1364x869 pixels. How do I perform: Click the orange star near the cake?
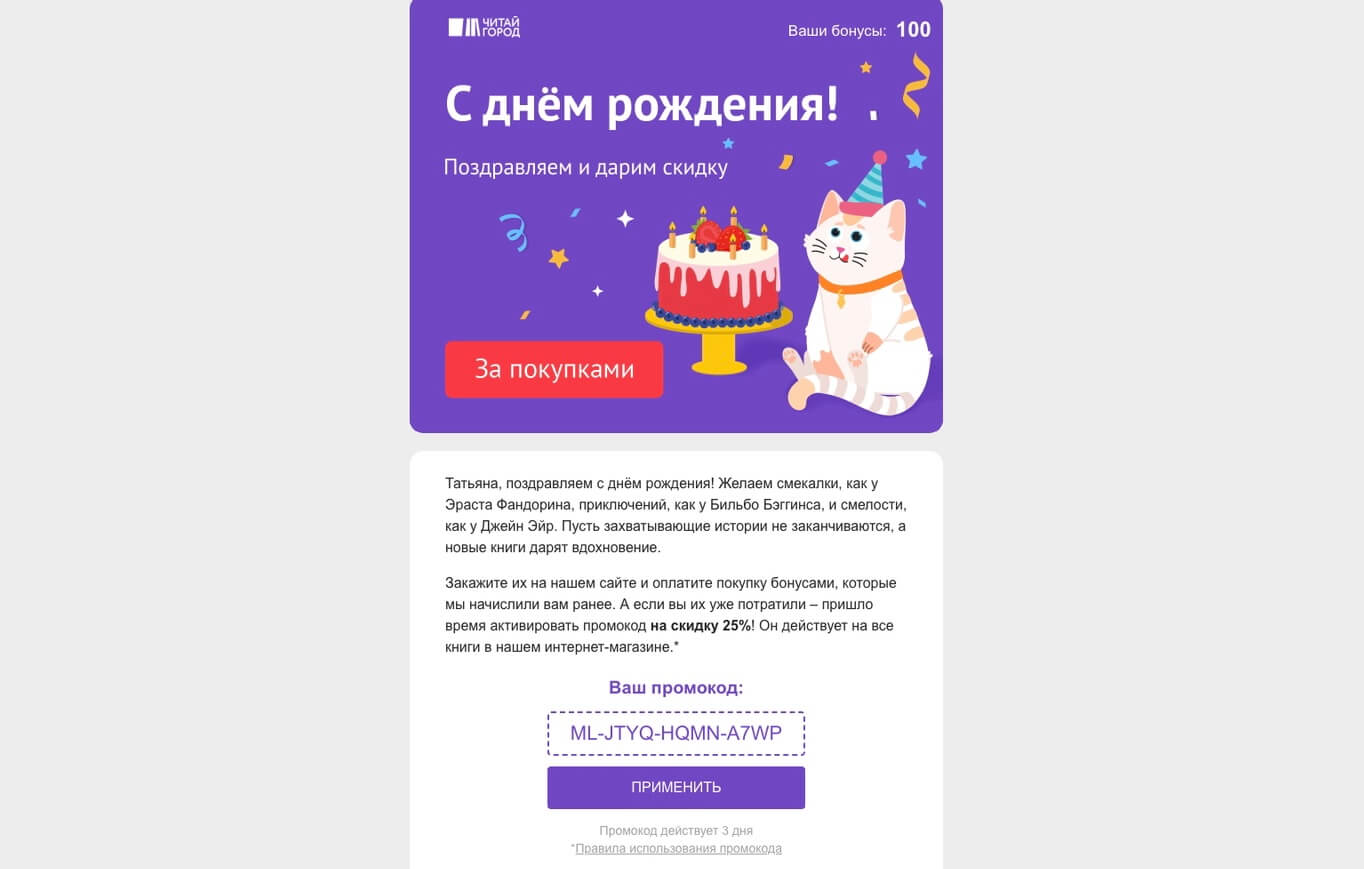tap(558, 258)
